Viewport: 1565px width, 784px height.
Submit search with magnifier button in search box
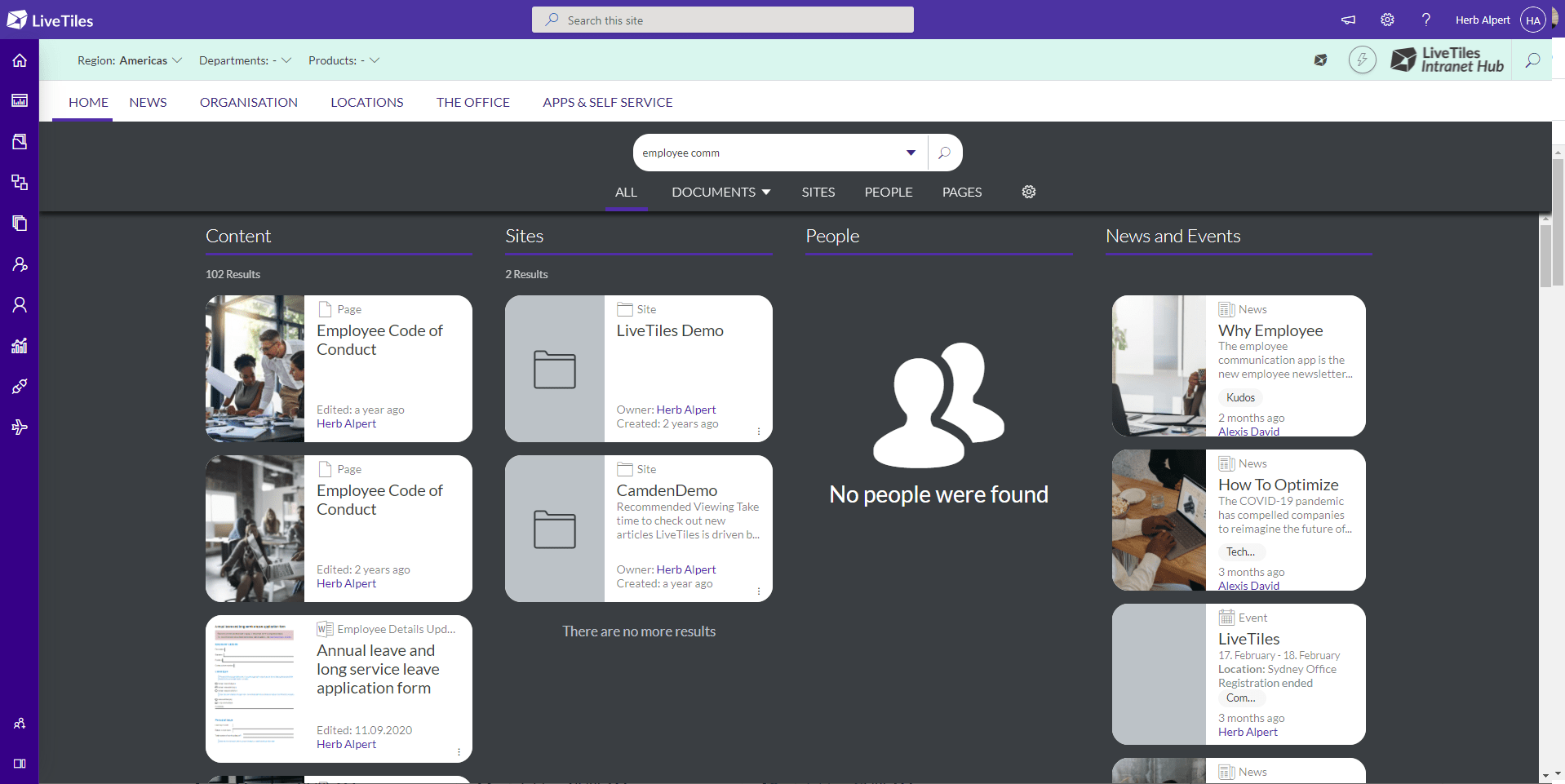tap(944, 153)
